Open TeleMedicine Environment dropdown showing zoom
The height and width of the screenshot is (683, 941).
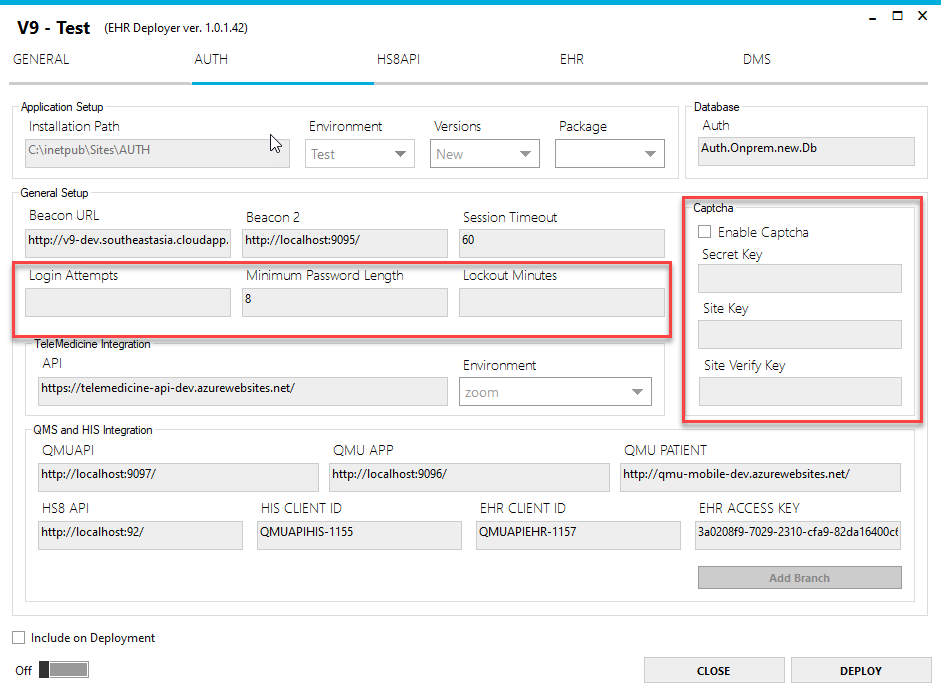tap(555, 392)
